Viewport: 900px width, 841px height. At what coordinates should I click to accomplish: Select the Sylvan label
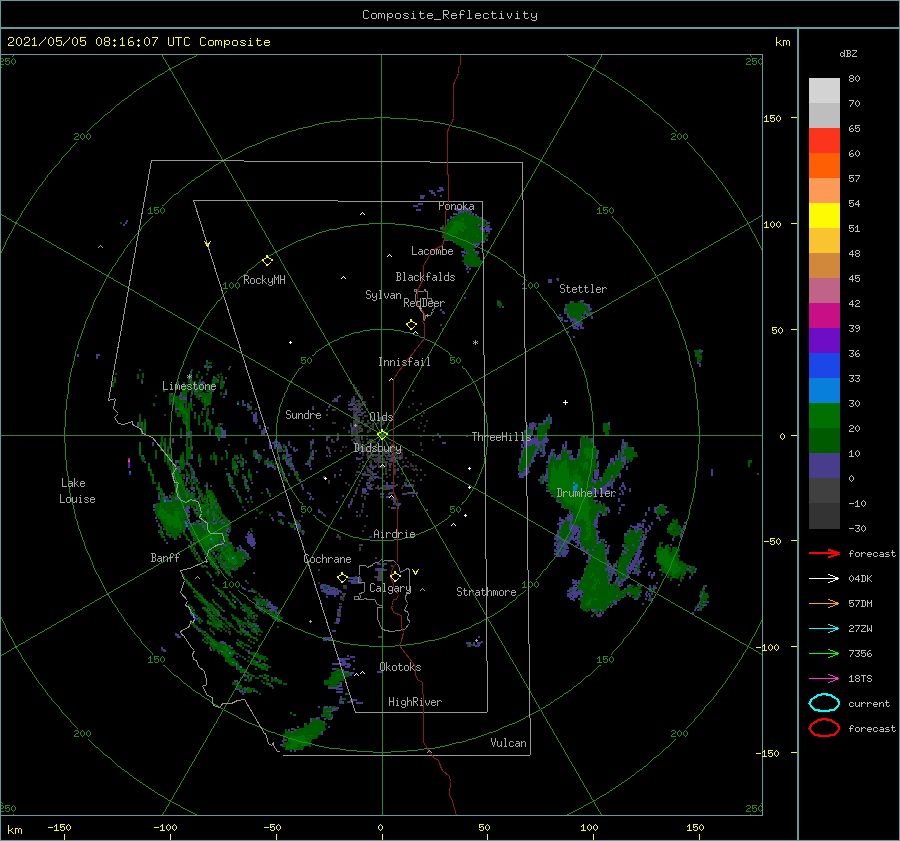coord(383,295)
